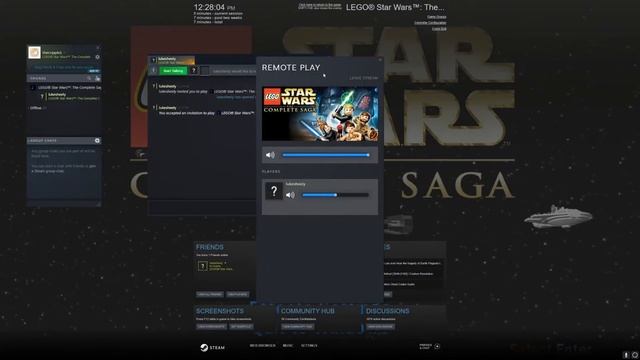This screenshot has height=360, width=640.
Task: Click the Steam logo at the bottom bar
Action: tap(212, 347)
